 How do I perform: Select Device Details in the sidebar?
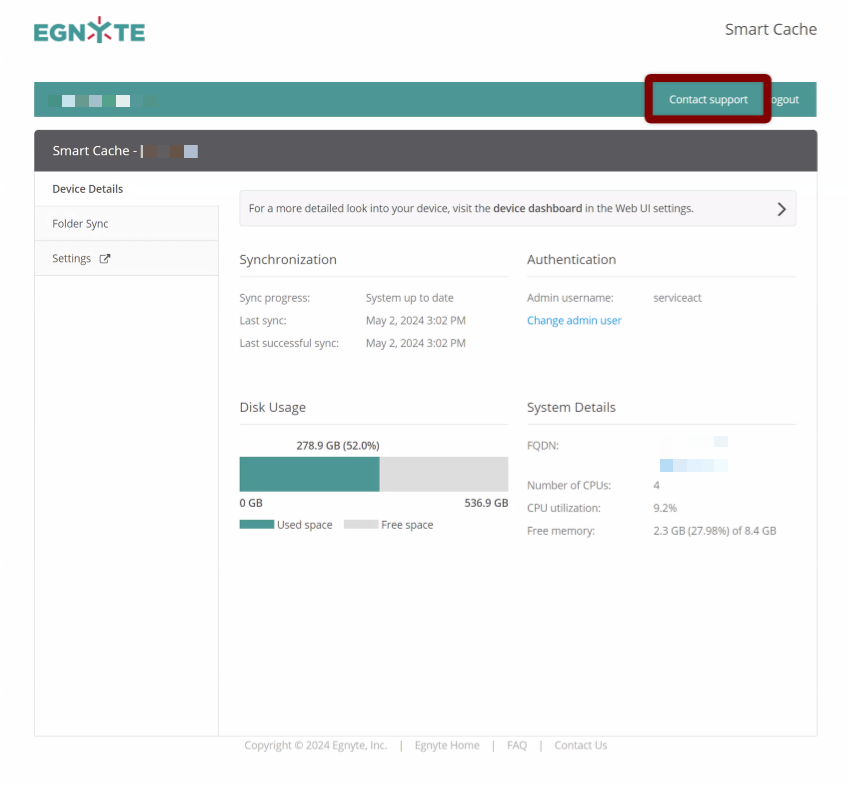[x=87, y=188]
